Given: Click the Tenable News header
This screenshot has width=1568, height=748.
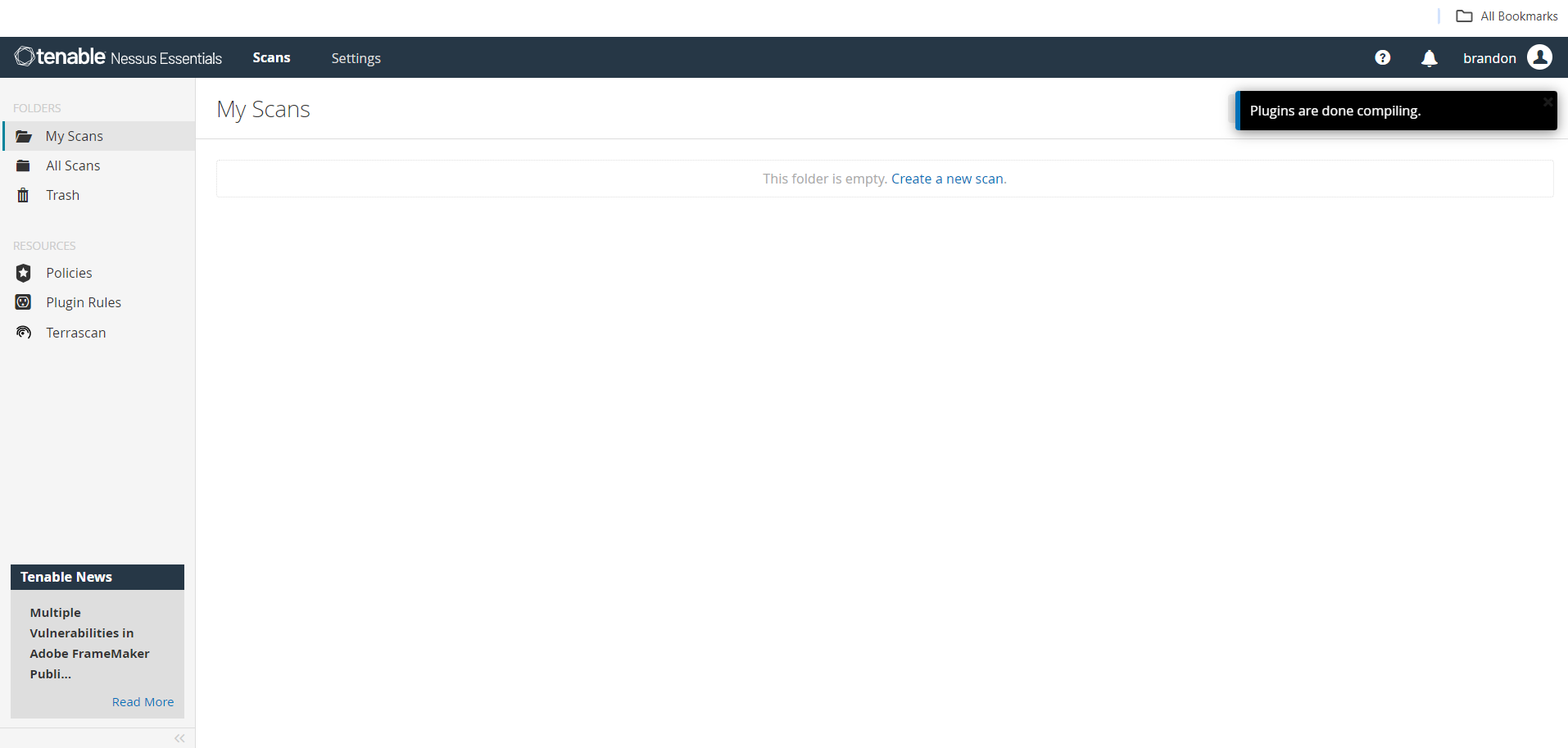Looking at the screenshot, I should coord(97,577).
